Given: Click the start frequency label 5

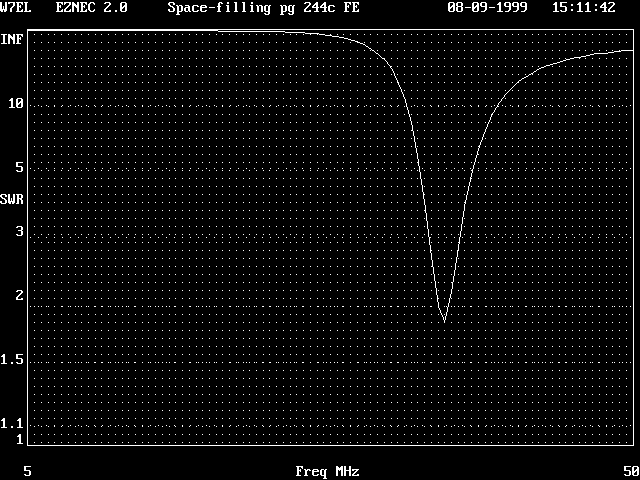Looking at the screenshot, I should pyautogui.click(x=27, y=471).
